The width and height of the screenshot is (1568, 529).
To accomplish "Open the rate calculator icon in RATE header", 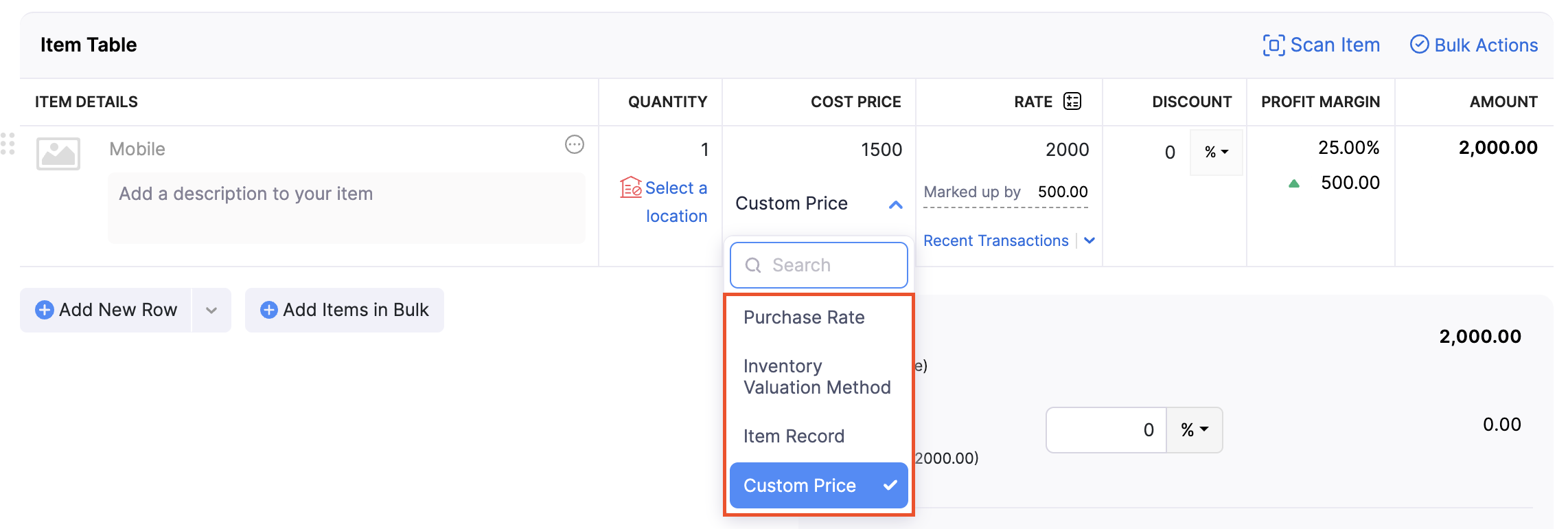I will click(1072, 101).
